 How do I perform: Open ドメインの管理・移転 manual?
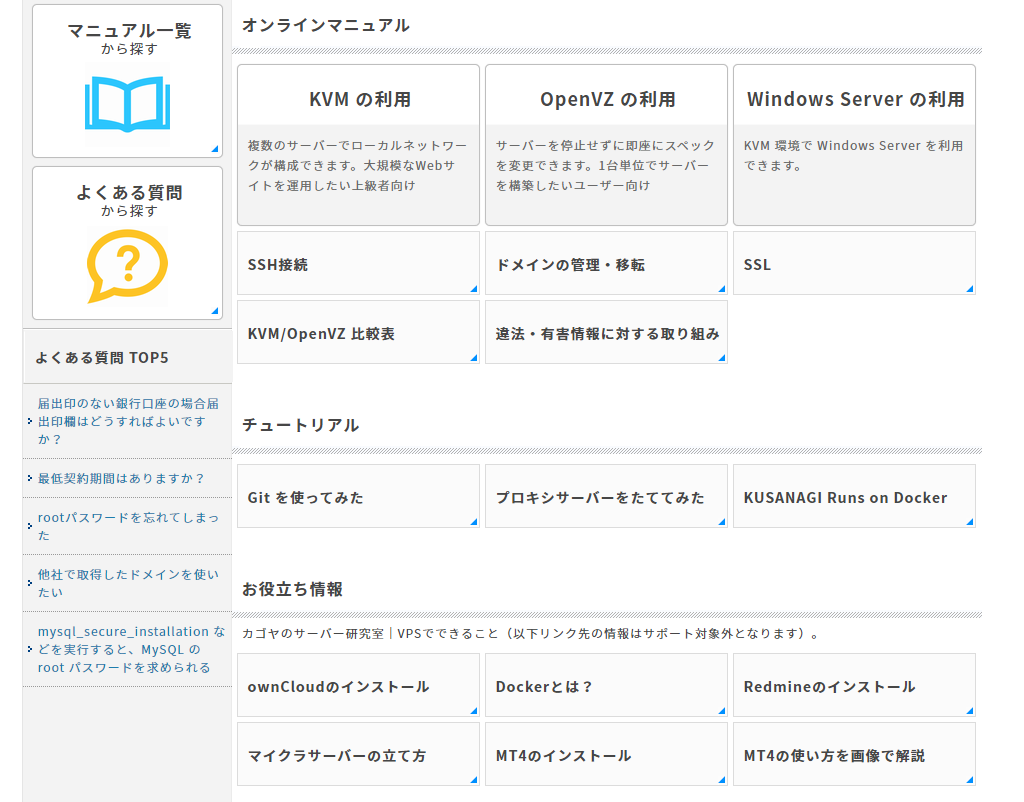[606, 265]
